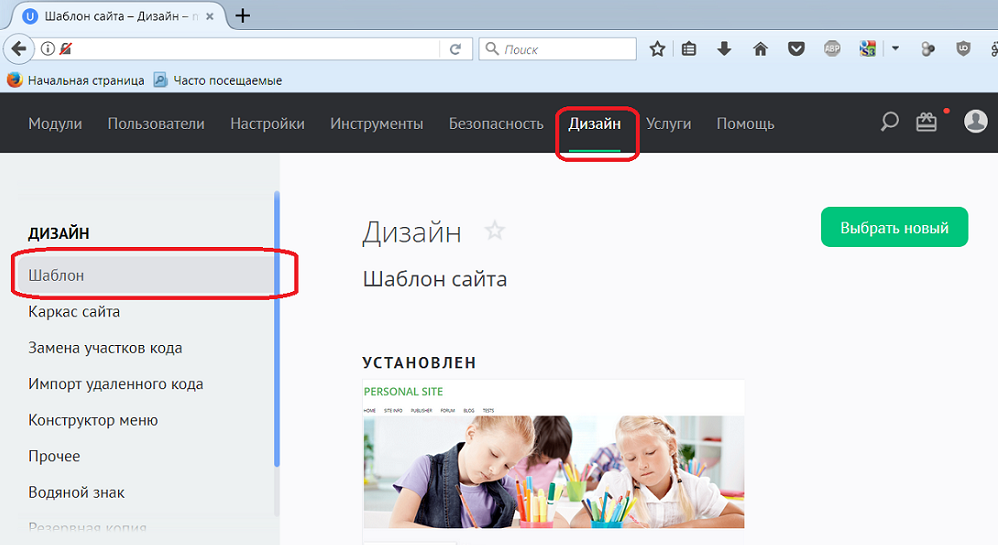The width and height of the screenshot is (998, 545).
Task: Open the Дизайн menu
Action: tap(594, 124)
